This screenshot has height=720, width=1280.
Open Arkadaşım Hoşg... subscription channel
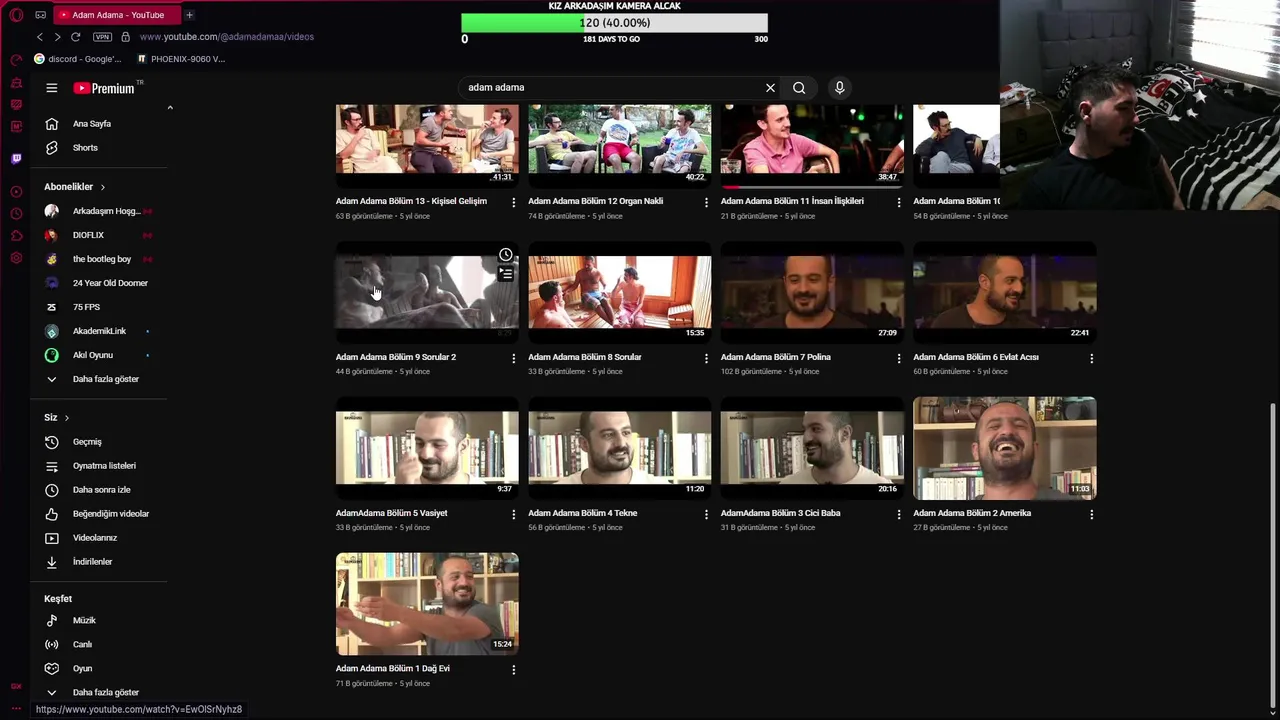point(100,211)
